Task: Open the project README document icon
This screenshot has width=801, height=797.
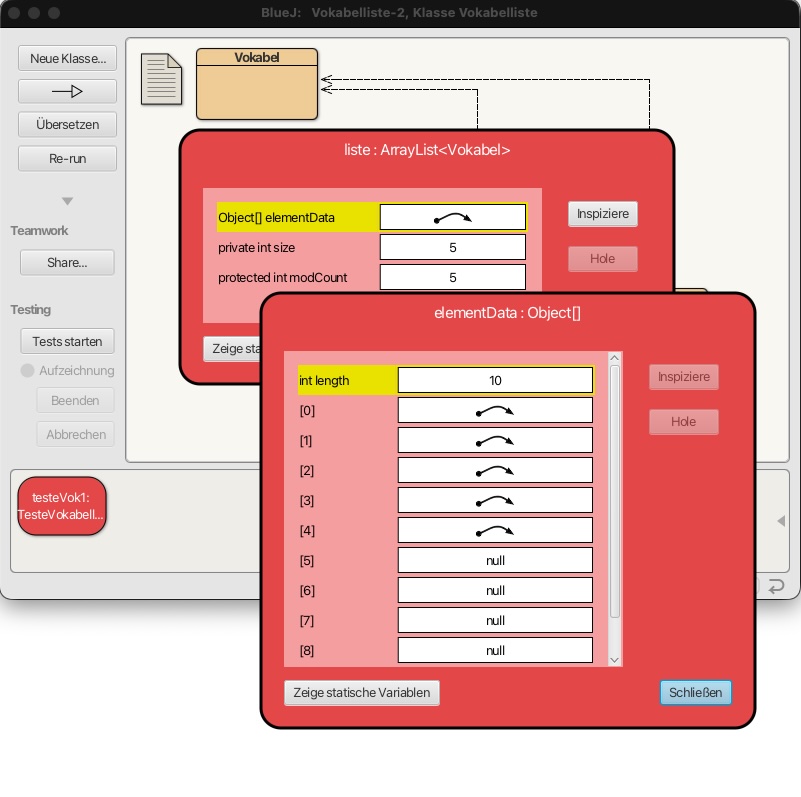Action: [161, 79]
